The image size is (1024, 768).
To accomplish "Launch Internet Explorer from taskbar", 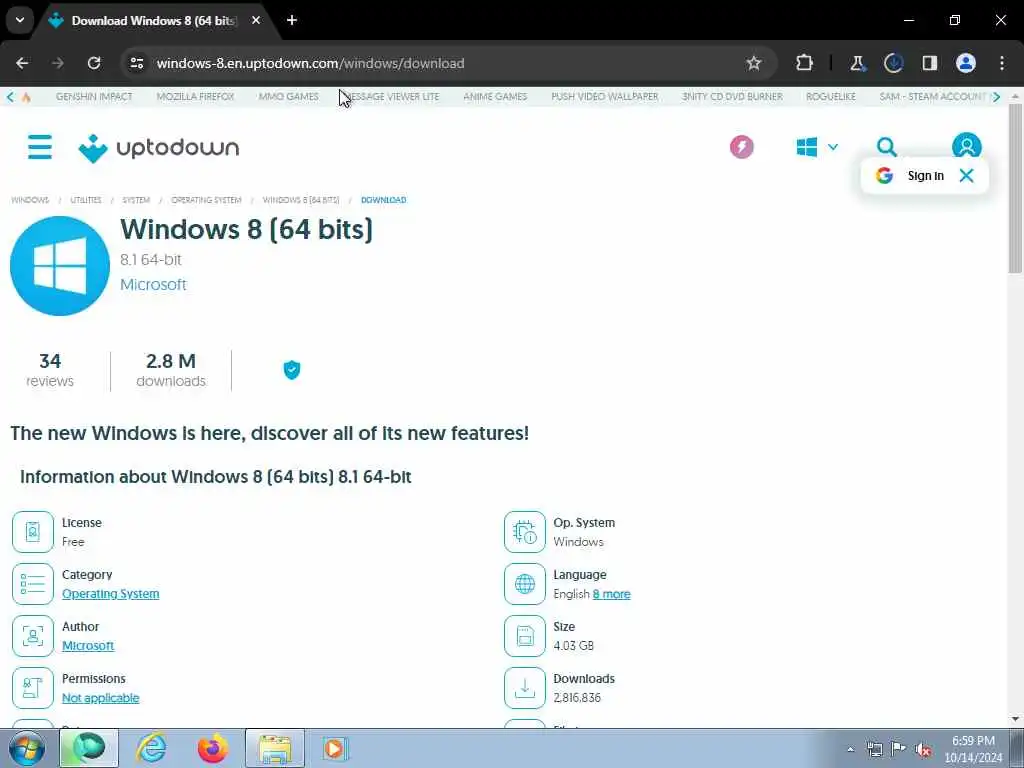I will pos(151,748).
